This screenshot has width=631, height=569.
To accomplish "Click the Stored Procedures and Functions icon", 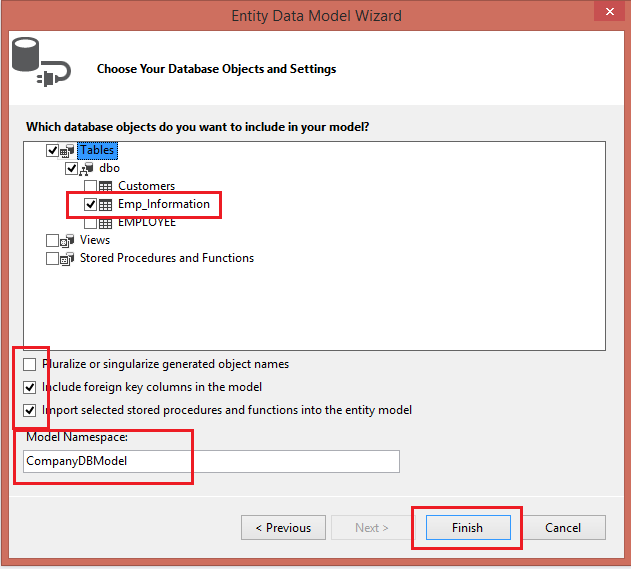I will [68, 259].
